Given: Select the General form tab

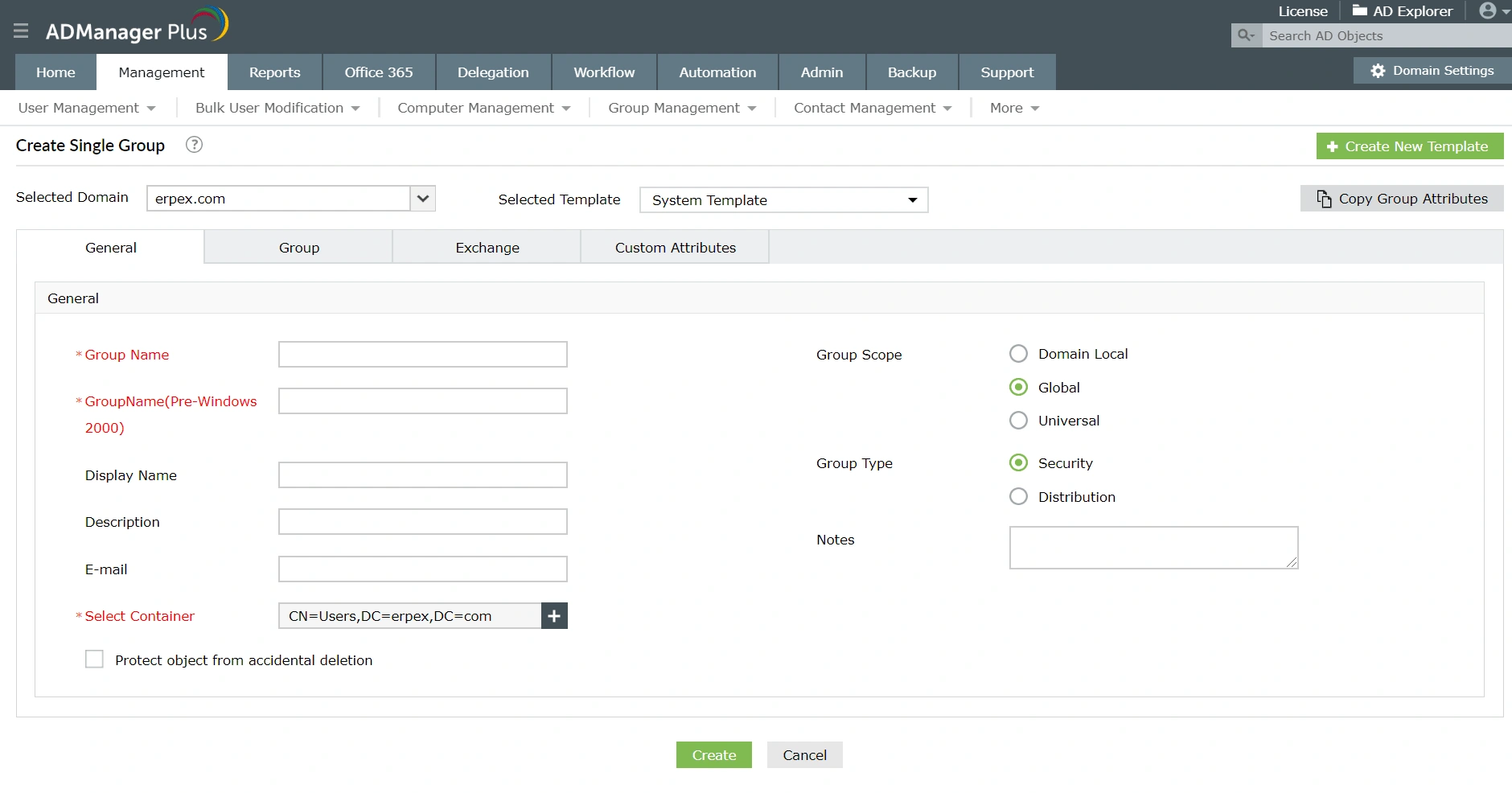Looking at the screenshot, I should click(x=111, y=248).
